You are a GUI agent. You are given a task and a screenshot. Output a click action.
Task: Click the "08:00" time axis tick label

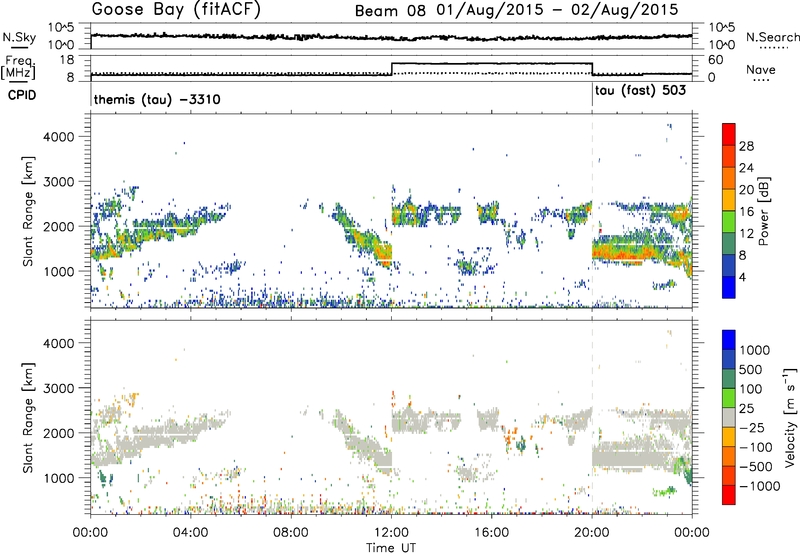point(290,533)
